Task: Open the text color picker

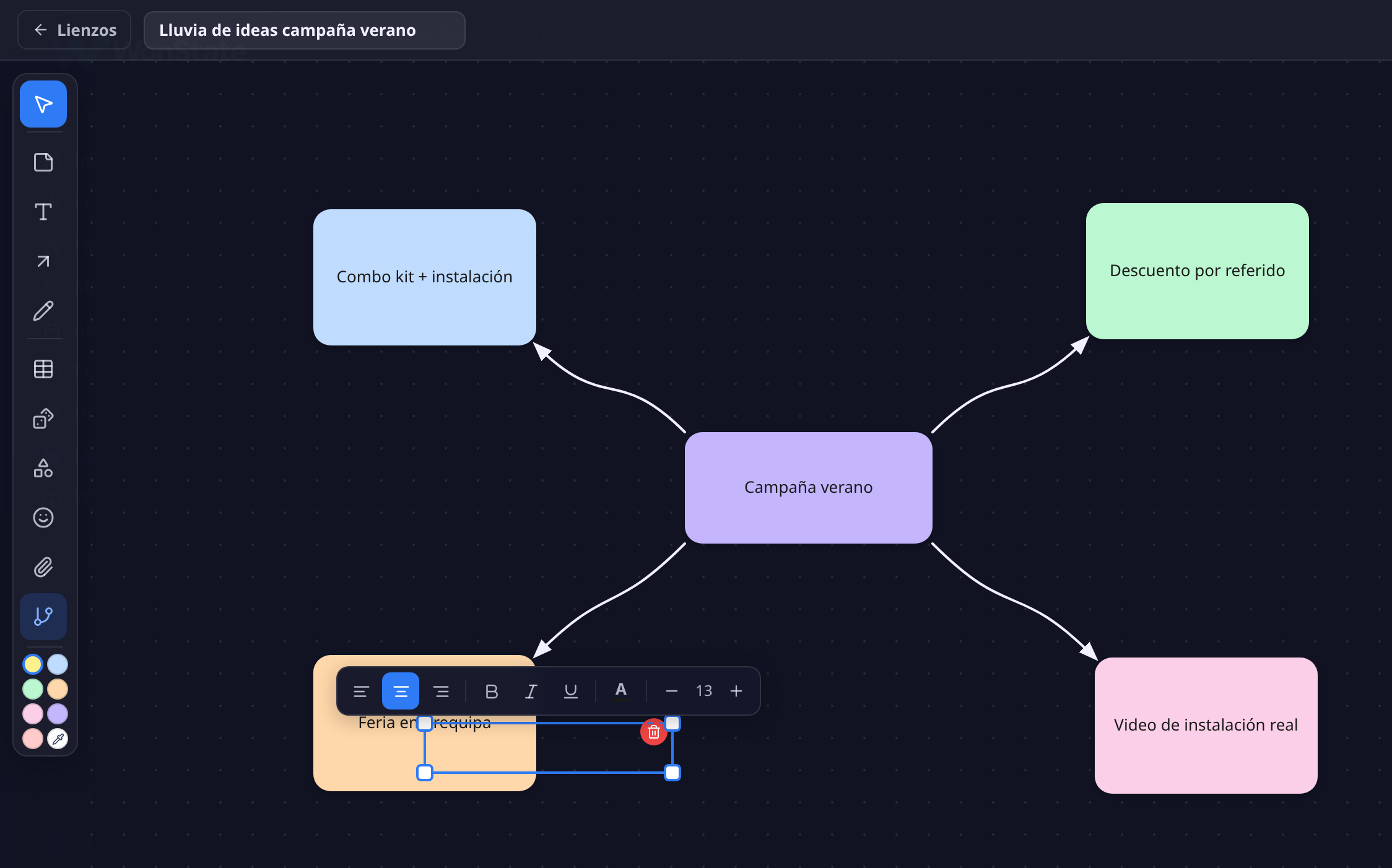Action: click(621, 691)
